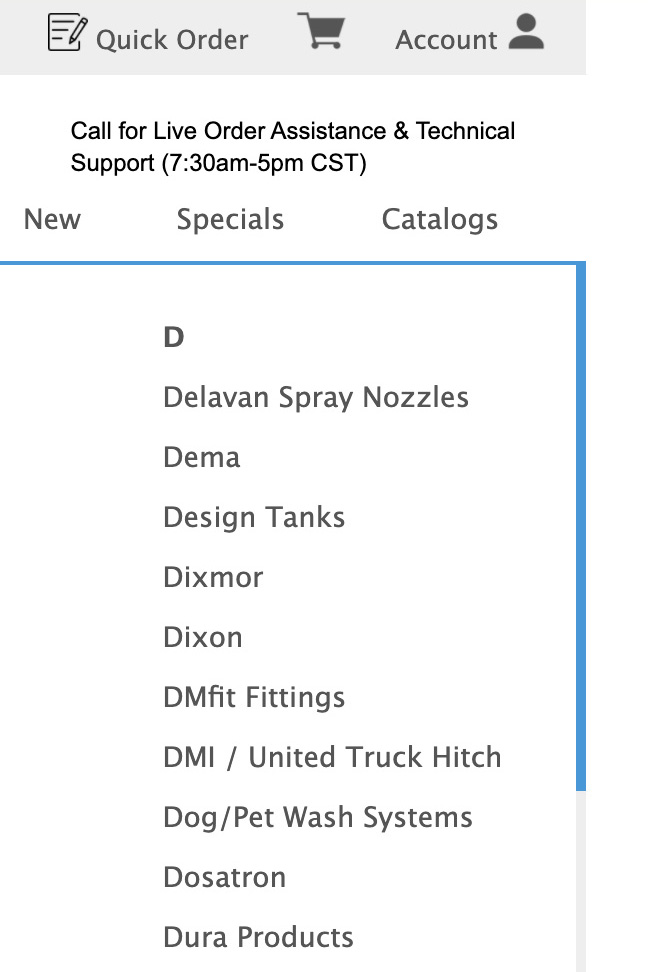This screenshot has height=972, width=648.
Task: Select the Dosatron brand link
Action: 225,877
